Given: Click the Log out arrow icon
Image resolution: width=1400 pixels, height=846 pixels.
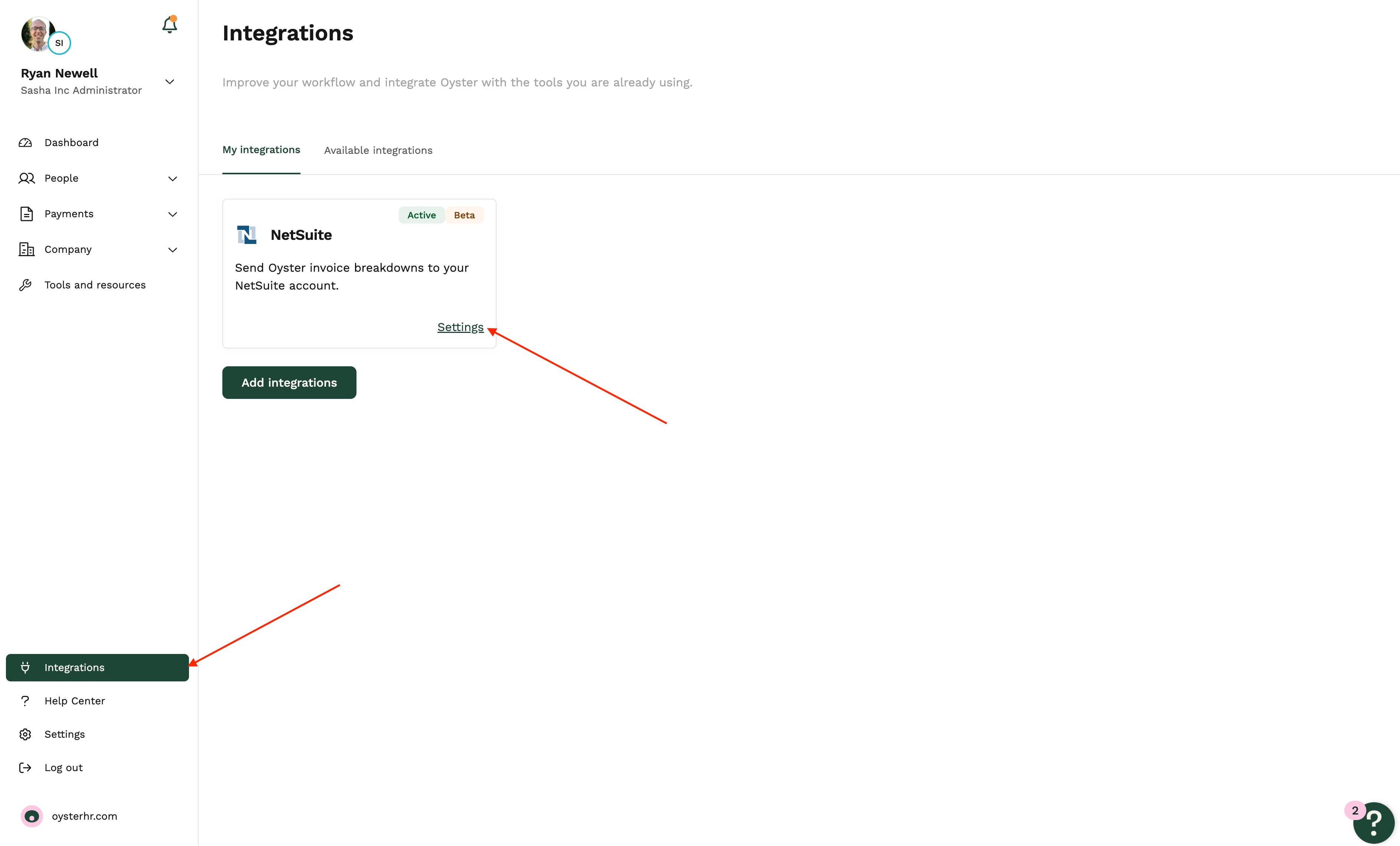Looking at the screenshot, I should tap(26, 767).
